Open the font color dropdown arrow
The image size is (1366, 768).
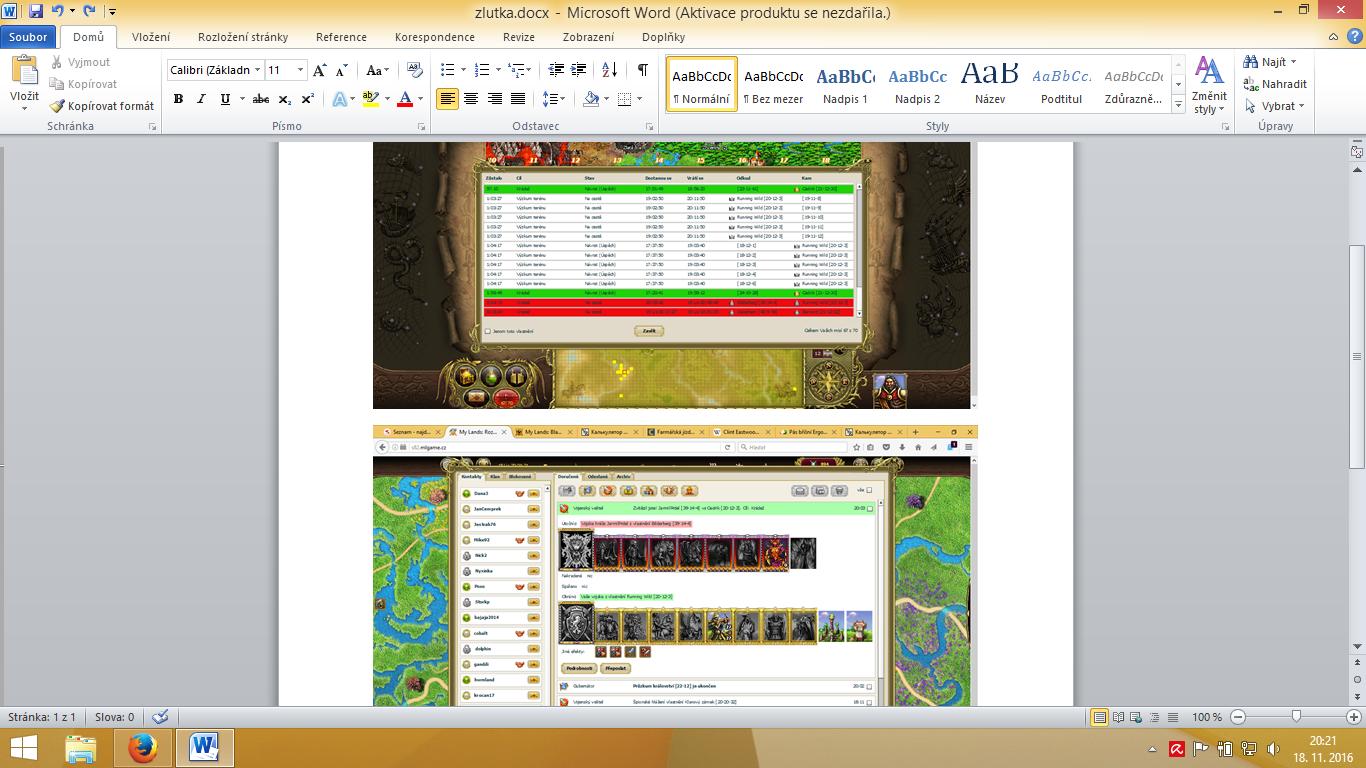tap(421, 99)
